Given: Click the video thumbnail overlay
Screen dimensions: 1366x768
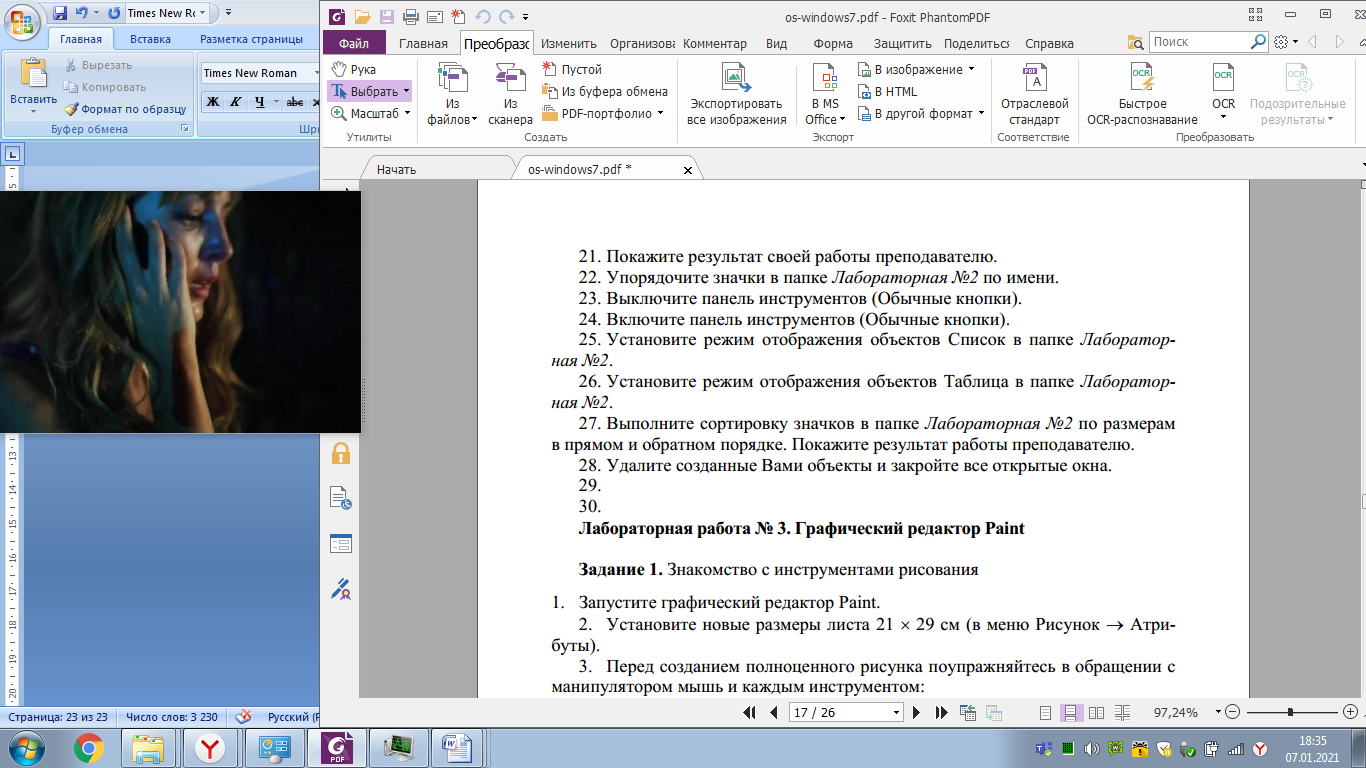Looking at the screenshot, I should click(x=180, y=312).
